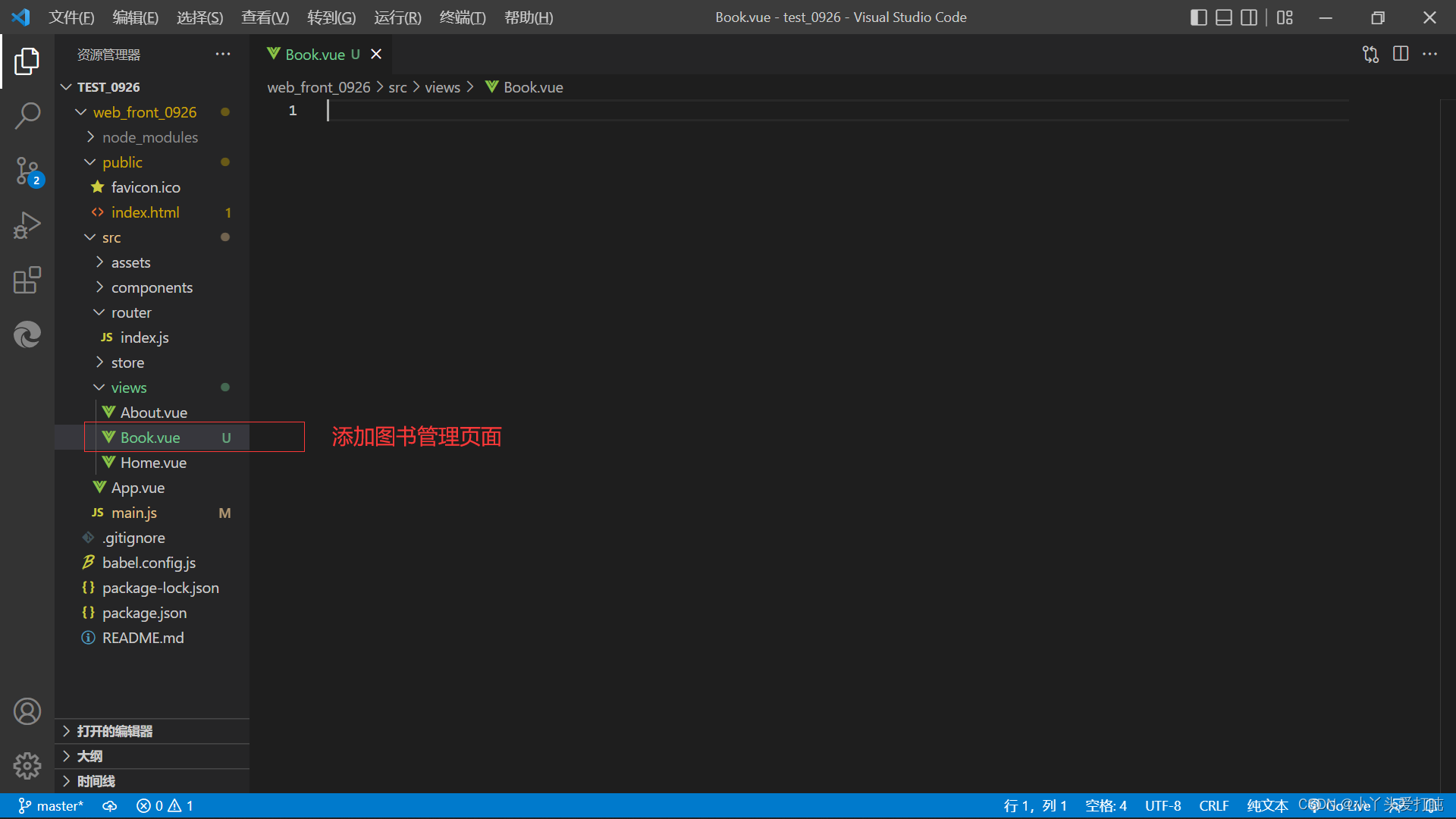Viewport: 1456px width, 819px height.
Task: Expand the 打开的编辑器 section
Action: tap(152, 731)
